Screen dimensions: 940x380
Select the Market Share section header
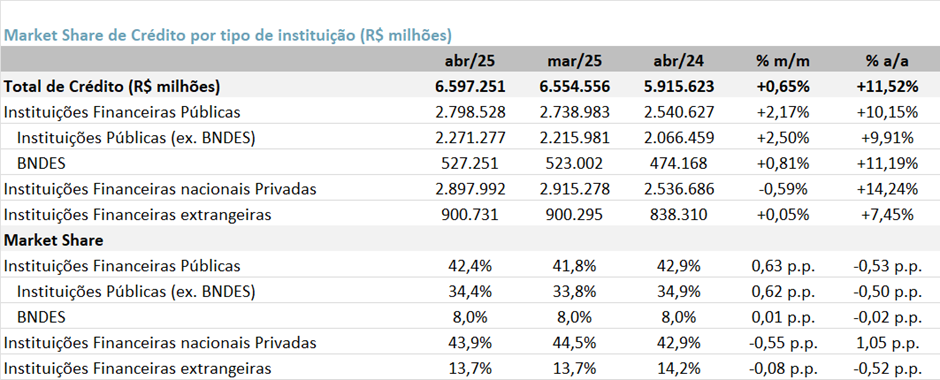(x=53, y=240)
